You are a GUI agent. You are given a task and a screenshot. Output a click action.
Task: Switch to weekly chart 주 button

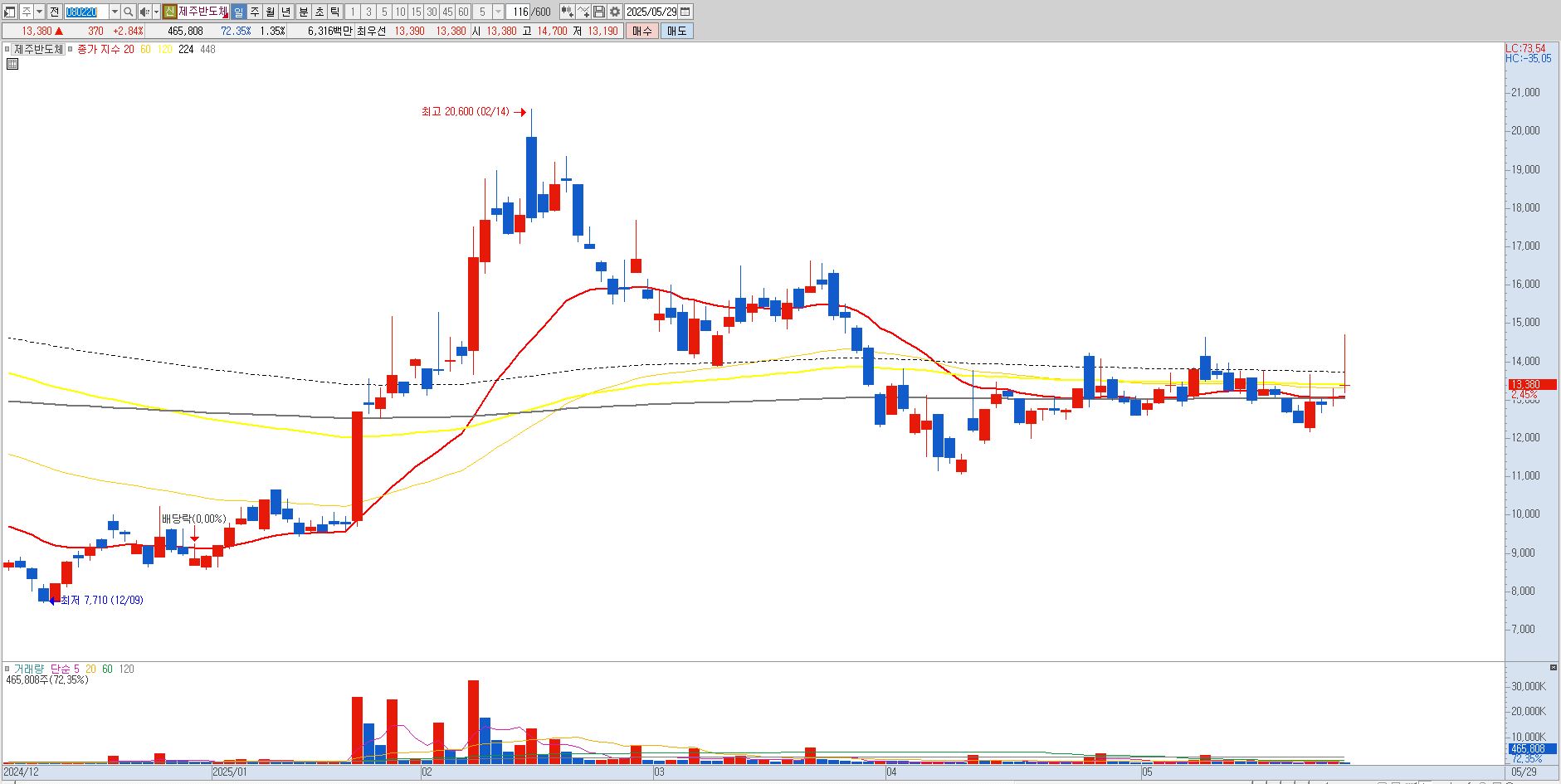(x=254, y=12)
